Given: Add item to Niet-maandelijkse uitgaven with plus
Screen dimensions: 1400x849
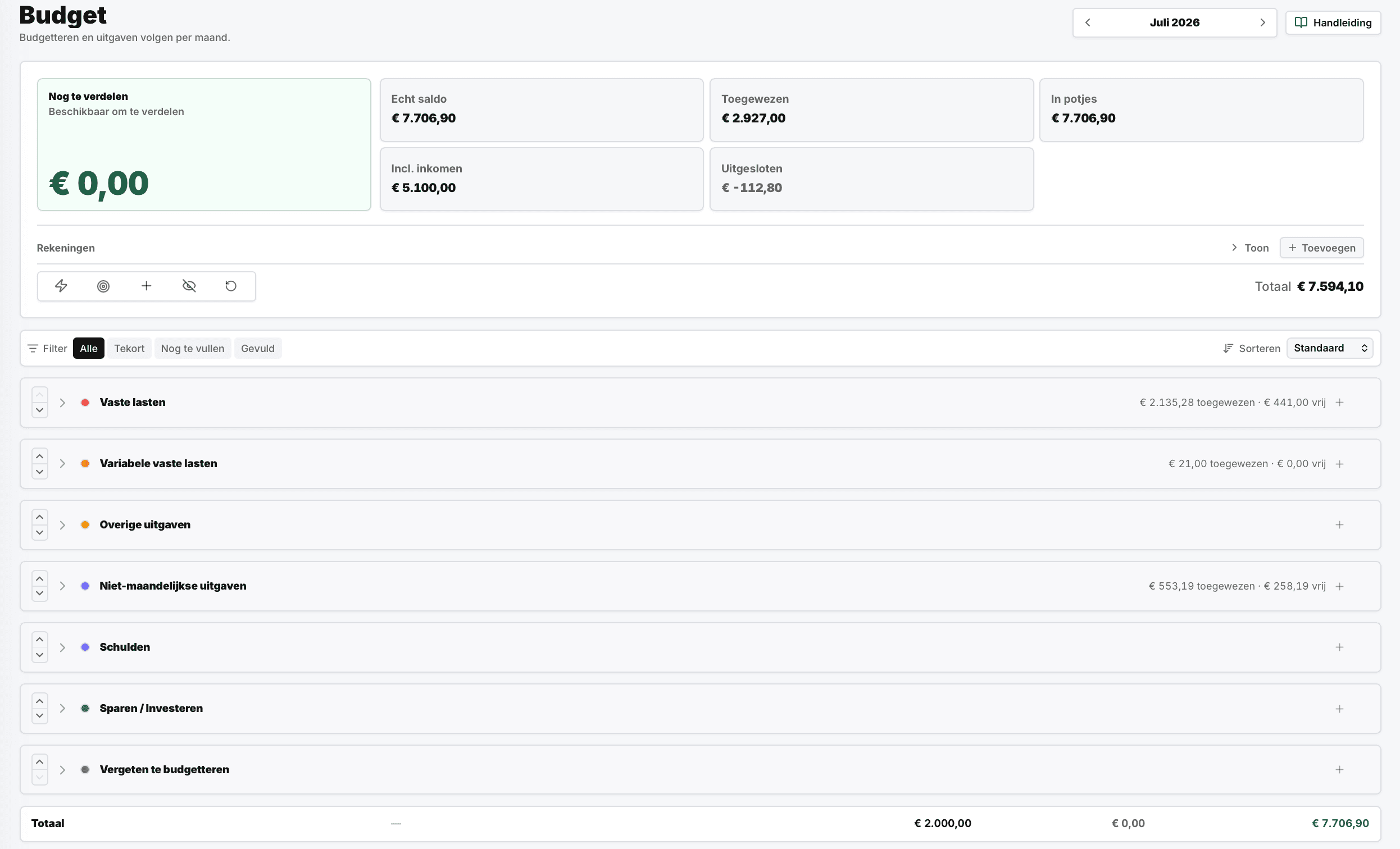Looking at the screenshot, I should [1339, 586].
